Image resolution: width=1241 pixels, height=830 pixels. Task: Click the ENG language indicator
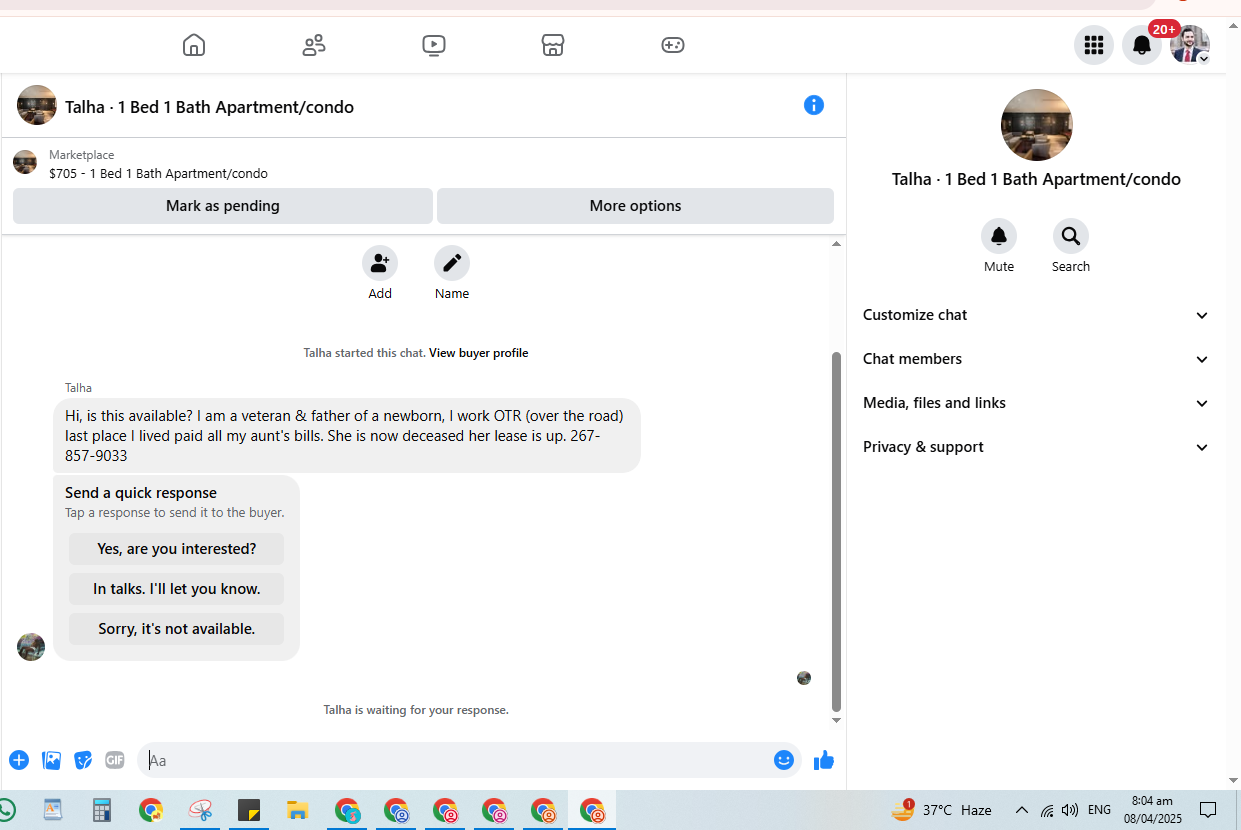point(1099,810)
